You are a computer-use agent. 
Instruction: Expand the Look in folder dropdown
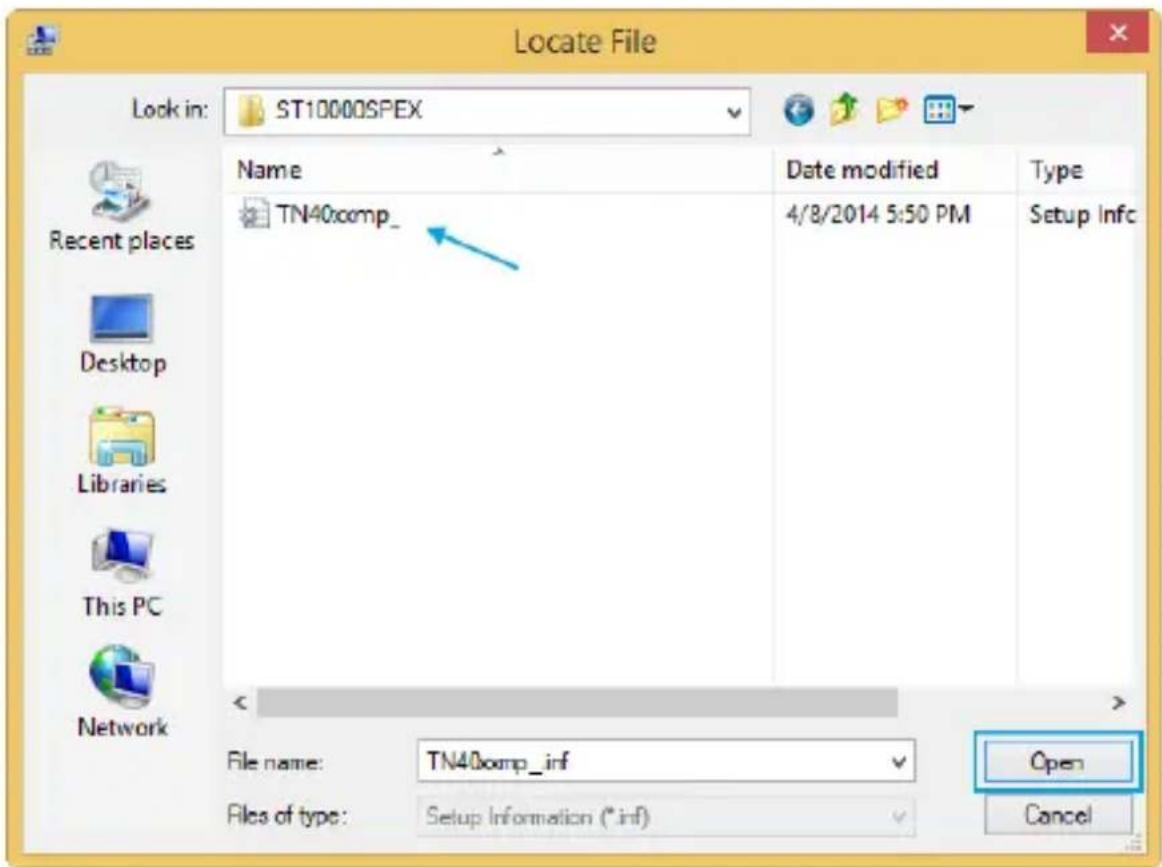click(733, 112)
